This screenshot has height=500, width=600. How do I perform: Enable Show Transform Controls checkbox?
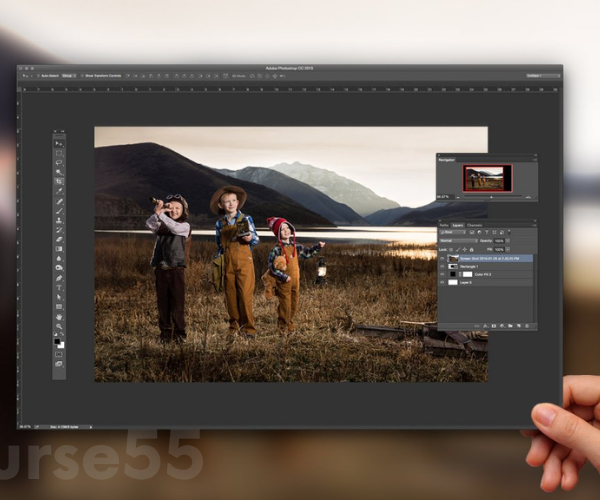click(x=82, y=76)
